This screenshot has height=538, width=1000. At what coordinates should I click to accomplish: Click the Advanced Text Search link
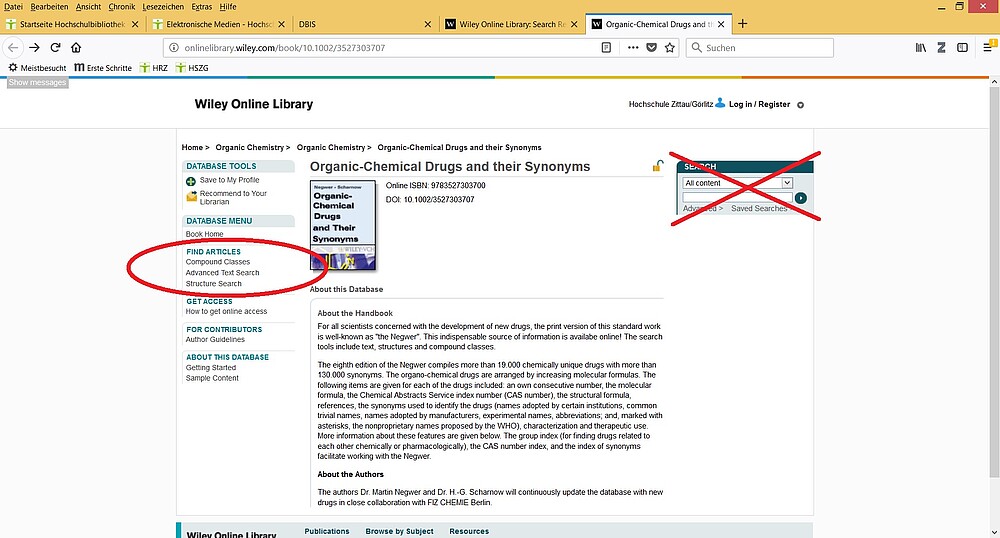point(222,273)
